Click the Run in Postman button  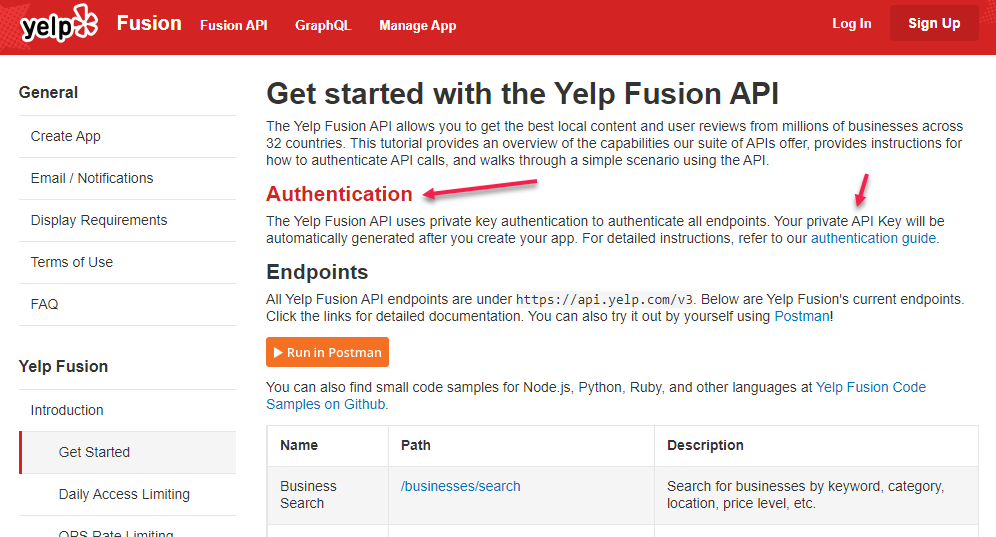(x=327, y=352)
